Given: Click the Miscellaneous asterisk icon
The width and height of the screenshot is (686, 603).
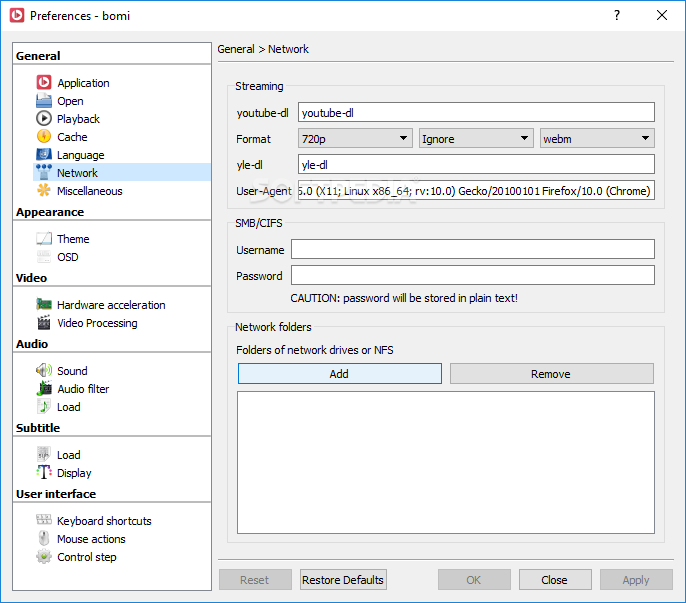Looking at the screenshot, I should click(44, 190).
